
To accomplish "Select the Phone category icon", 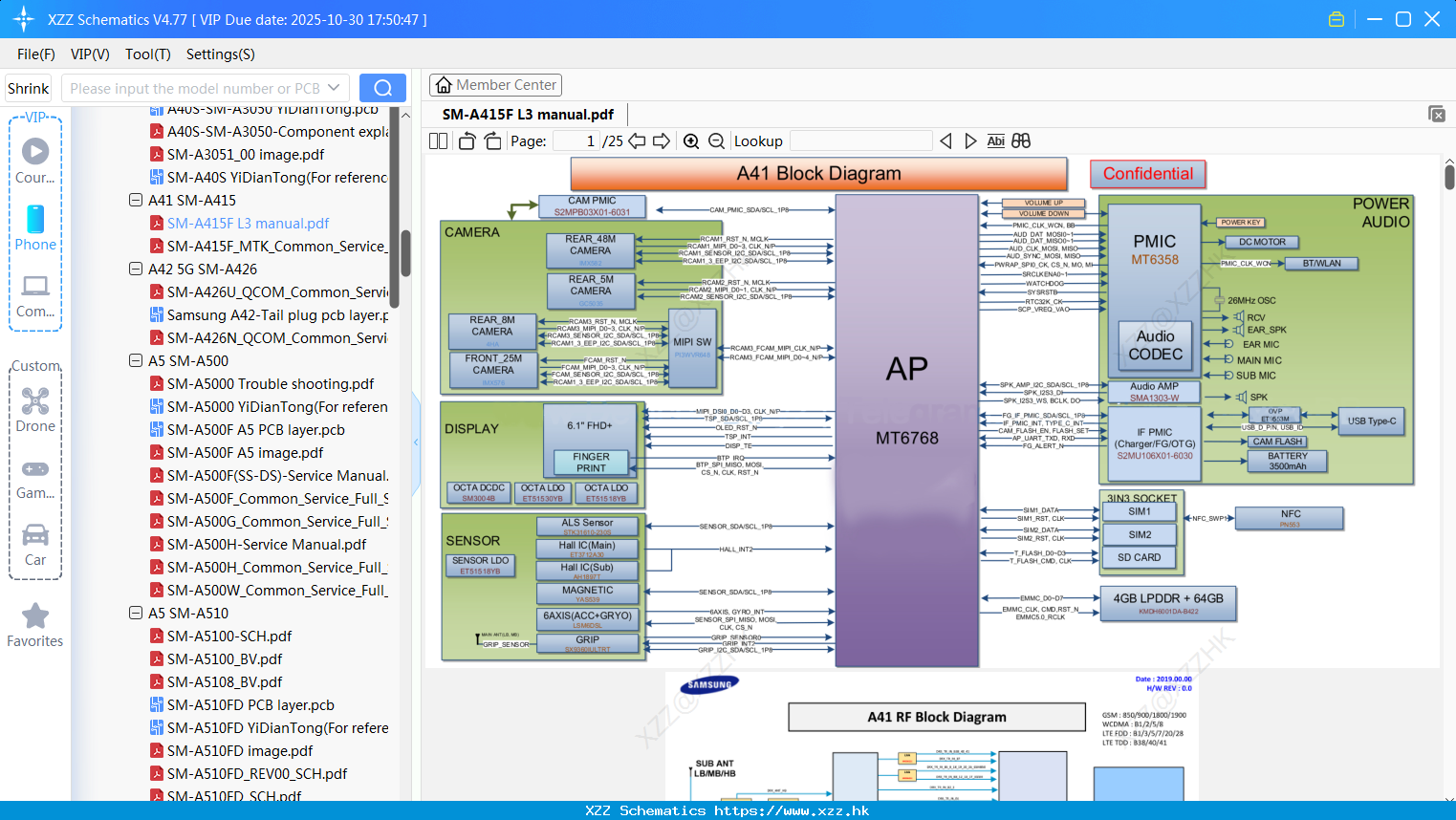I will (35, 227).
